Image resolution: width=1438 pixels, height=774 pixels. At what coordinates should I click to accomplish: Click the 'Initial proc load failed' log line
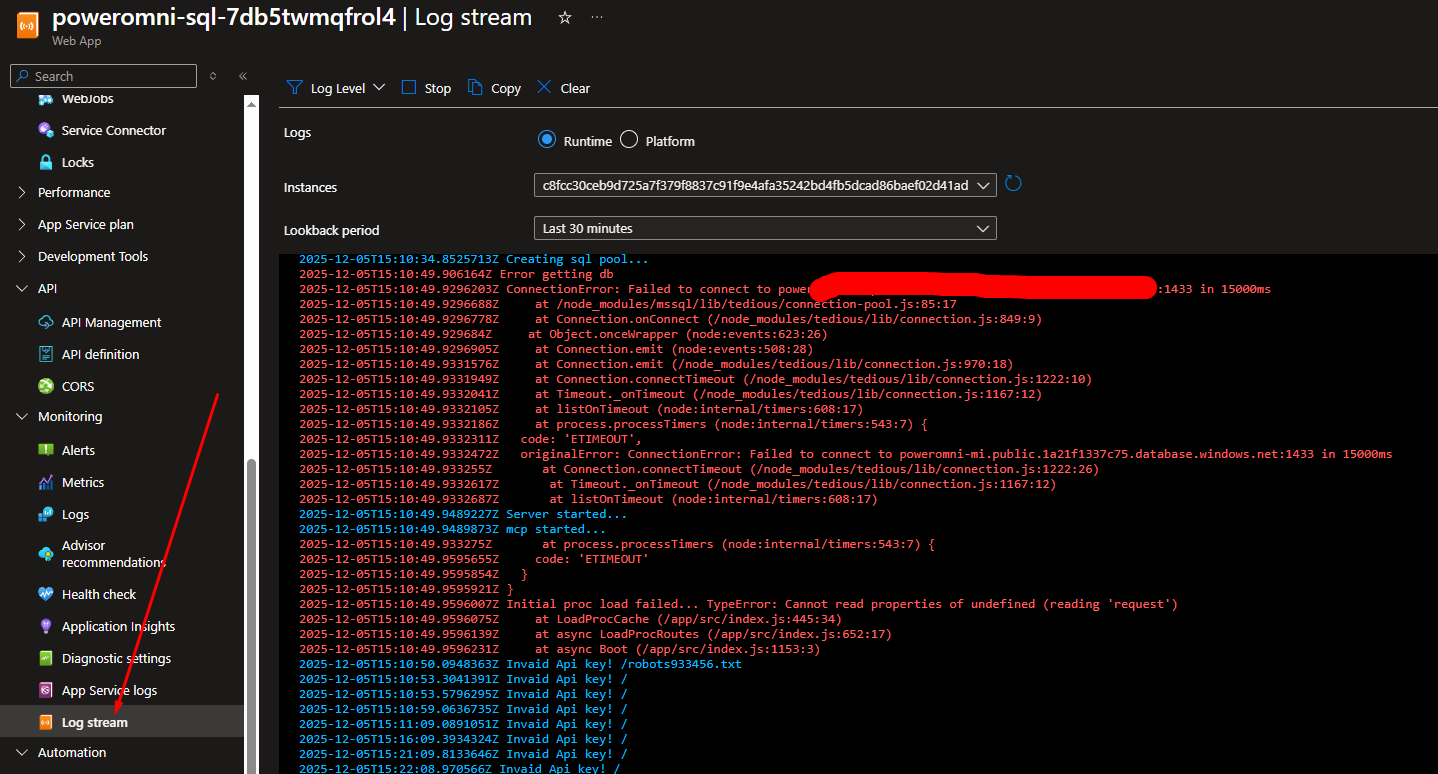tap(738, 604)
